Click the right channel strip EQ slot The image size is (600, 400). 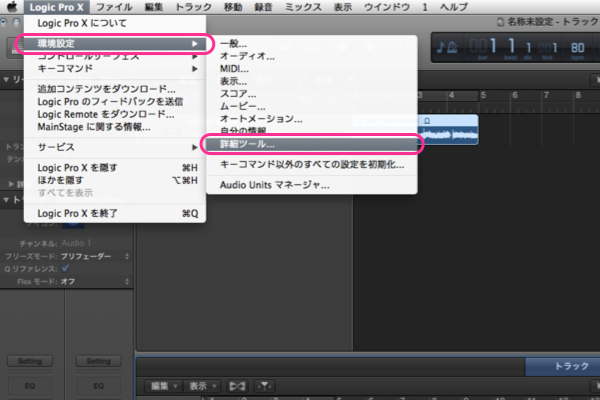point(99,386)
